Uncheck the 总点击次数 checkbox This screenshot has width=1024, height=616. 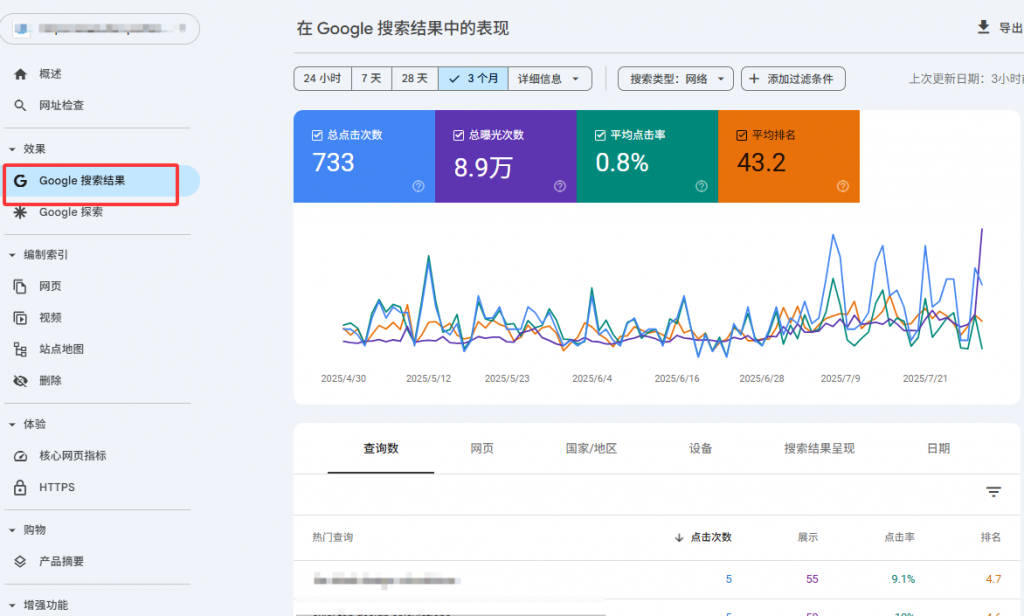coord(318,135)
